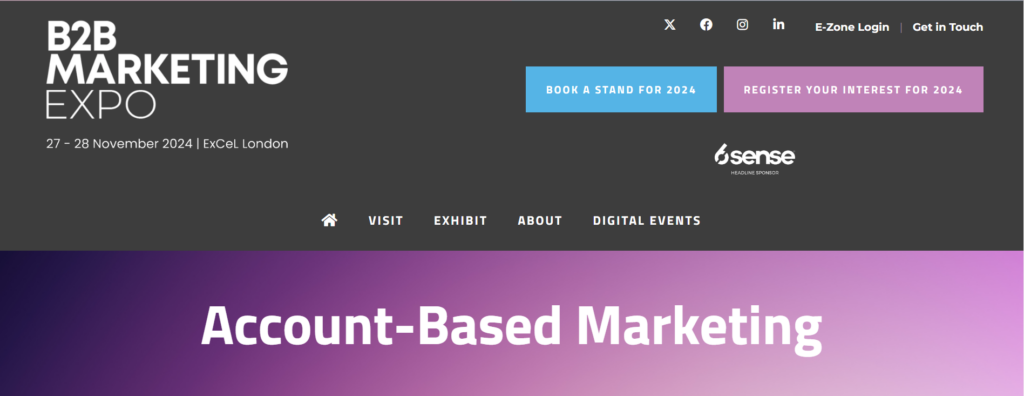Open the Visit menu item

(386, 221)
